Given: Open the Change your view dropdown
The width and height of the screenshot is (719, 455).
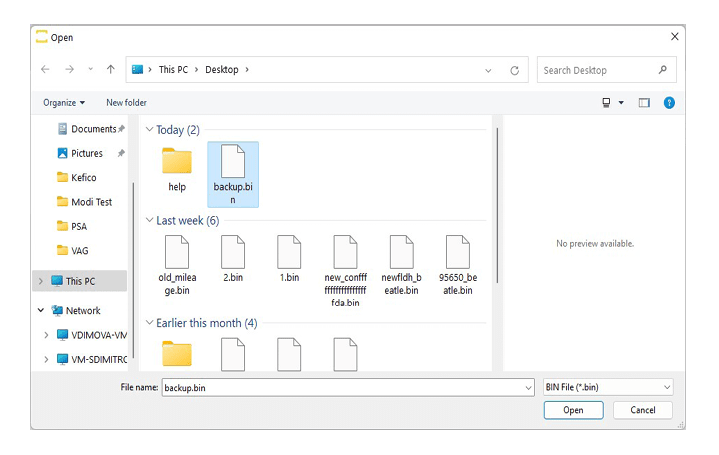Looking at the screenshot, I should [621, 102].
